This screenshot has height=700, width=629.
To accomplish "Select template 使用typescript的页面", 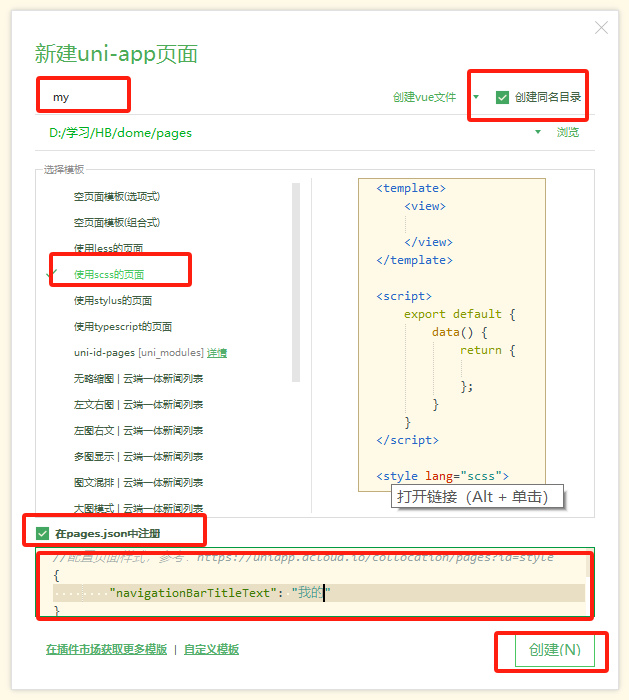I will [x=123, y=326].
